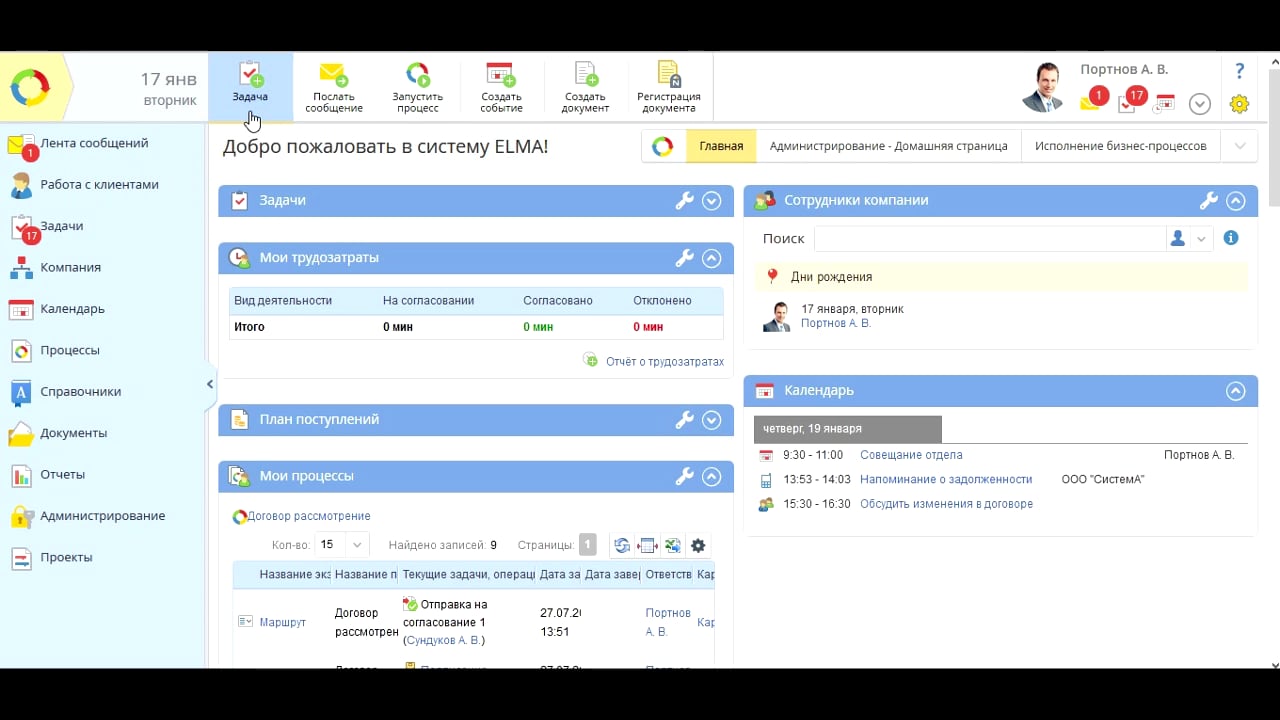Click page 1 button in Мои процессы
The height and width of the screenshot is (720, 1280).
588,545
